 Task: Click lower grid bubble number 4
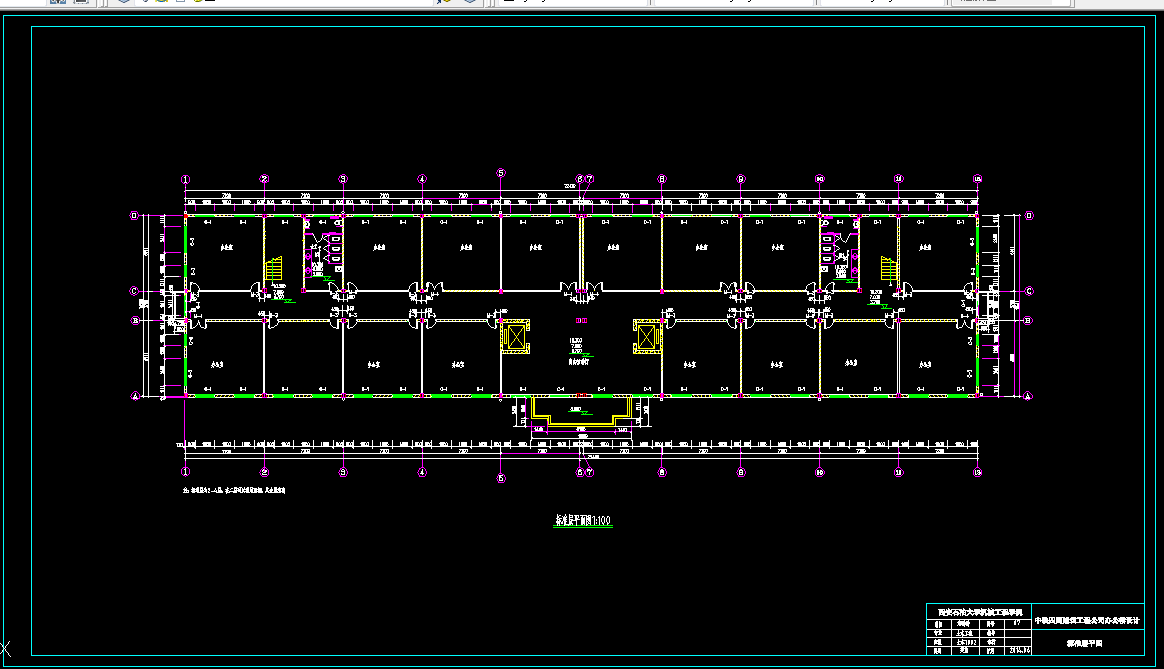pyautogui.click(x=422, y=472)
